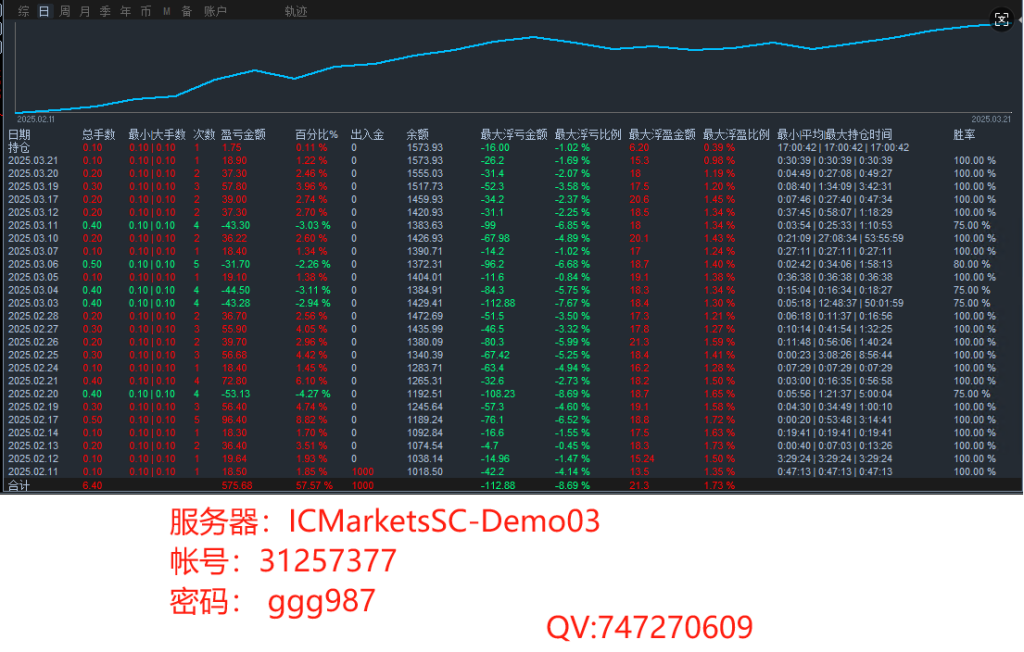Screen dimensions: 1024x652
Task: Click the 百分比% column header
Action: (316, 135)
